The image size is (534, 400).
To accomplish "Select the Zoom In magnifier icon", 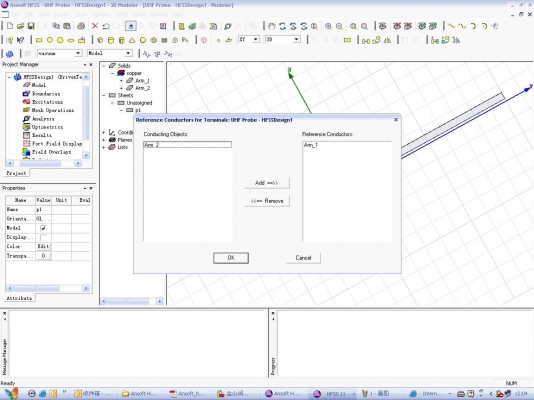I will (328, 26).
